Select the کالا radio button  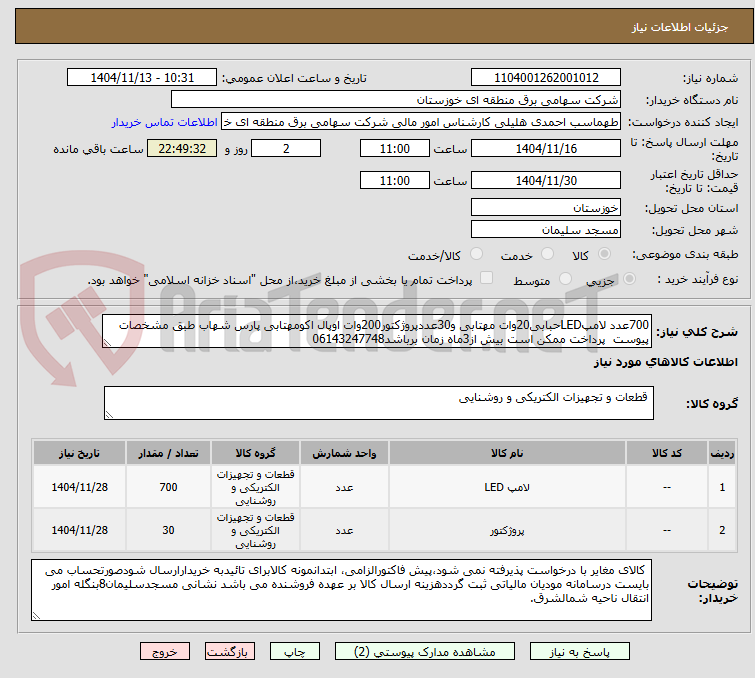point(604,254)
